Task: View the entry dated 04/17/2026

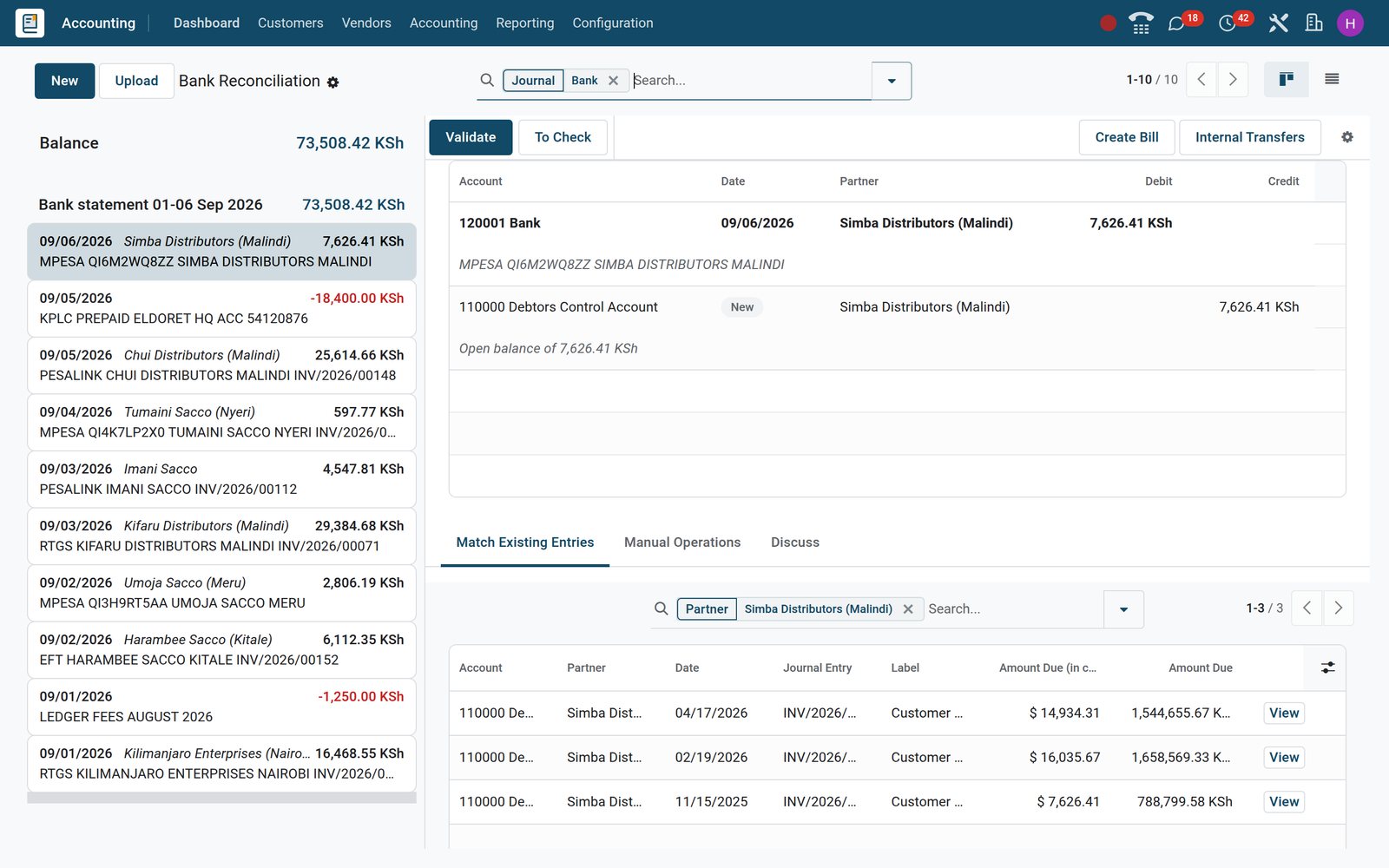Action: pyautogui.click(x=1284, y=713)
